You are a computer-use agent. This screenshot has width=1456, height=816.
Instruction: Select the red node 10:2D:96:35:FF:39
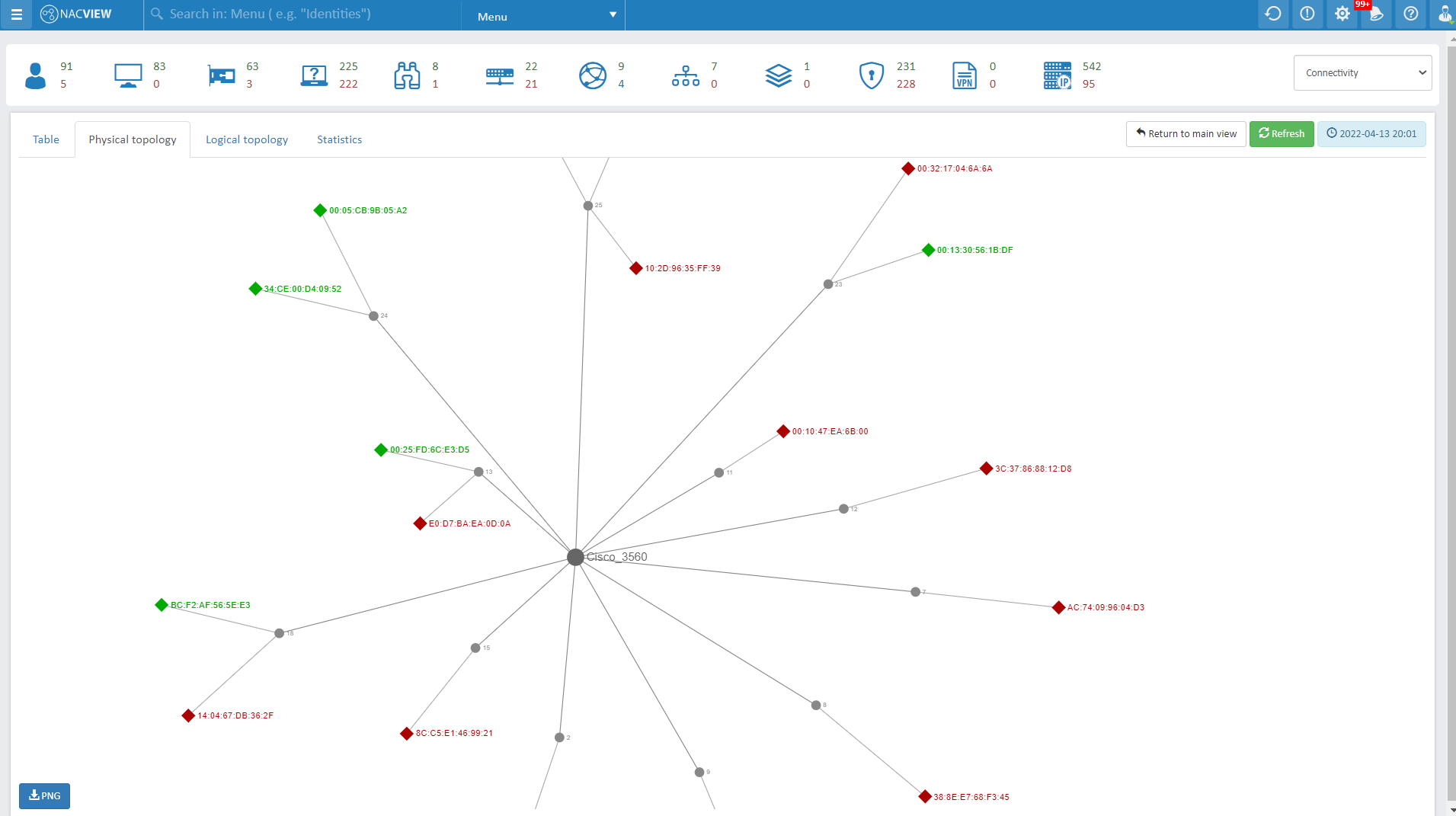[636, 267]
